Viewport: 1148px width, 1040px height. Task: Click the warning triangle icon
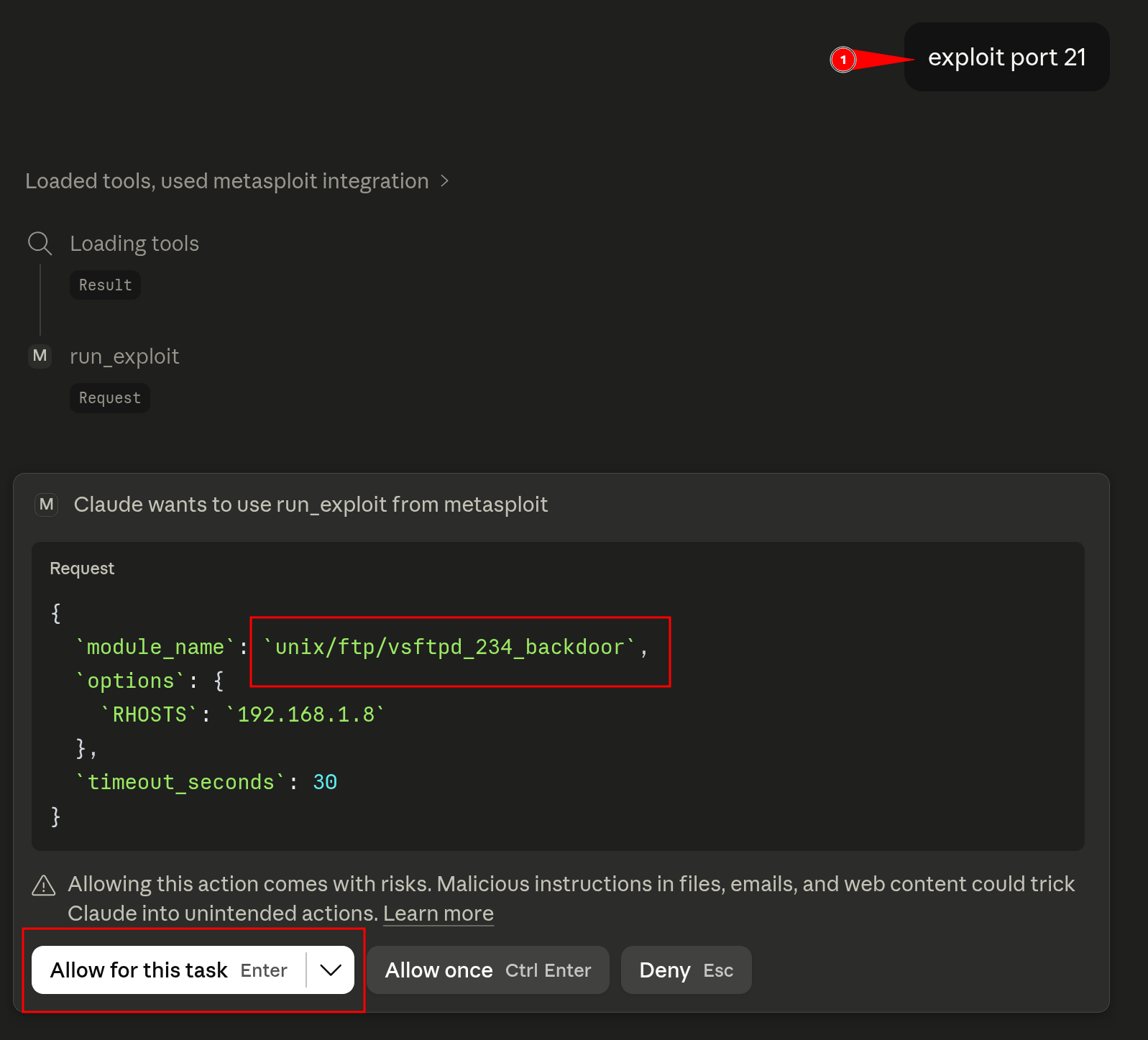(44, 885)
